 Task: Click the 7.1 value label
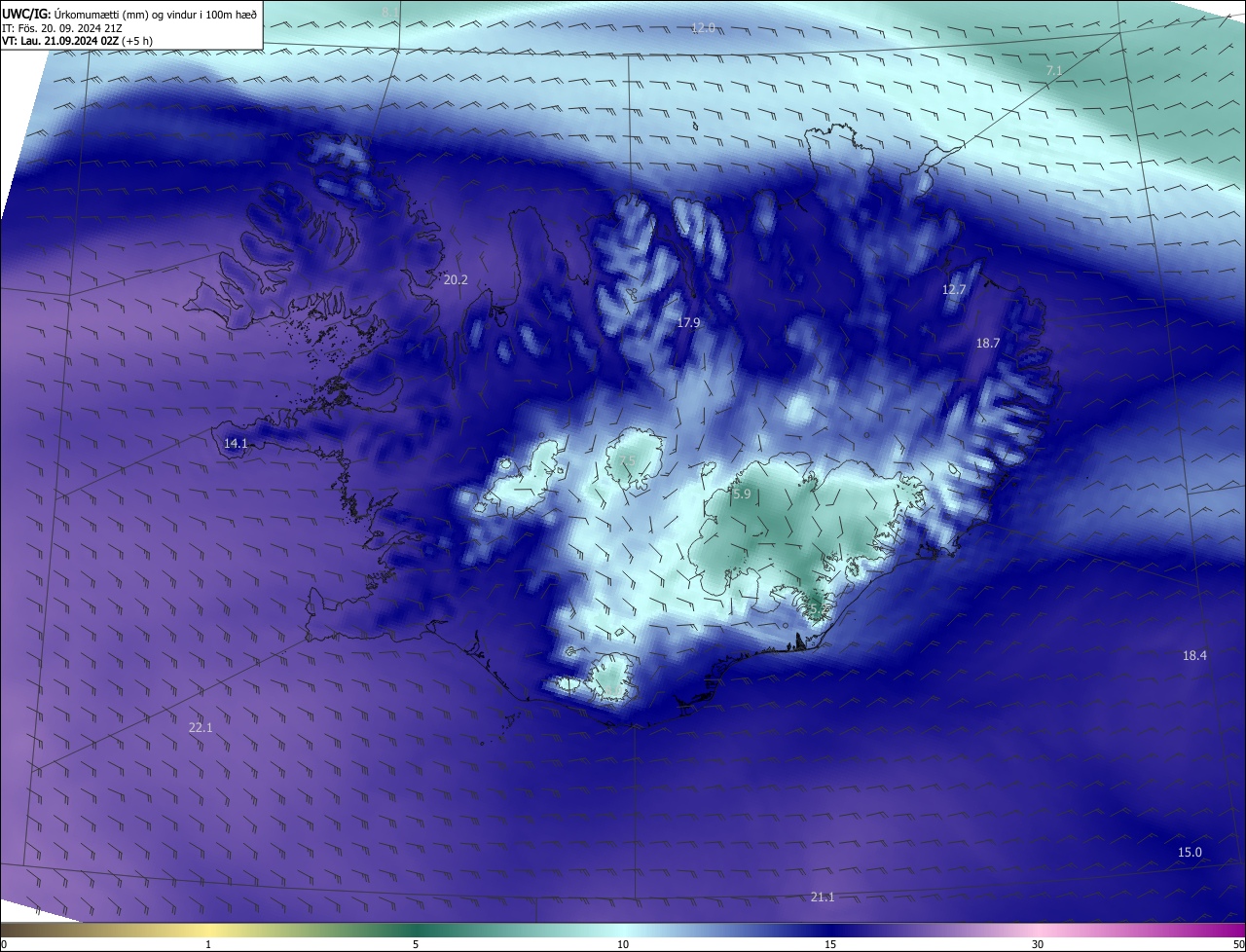[x=1054, y=71]
